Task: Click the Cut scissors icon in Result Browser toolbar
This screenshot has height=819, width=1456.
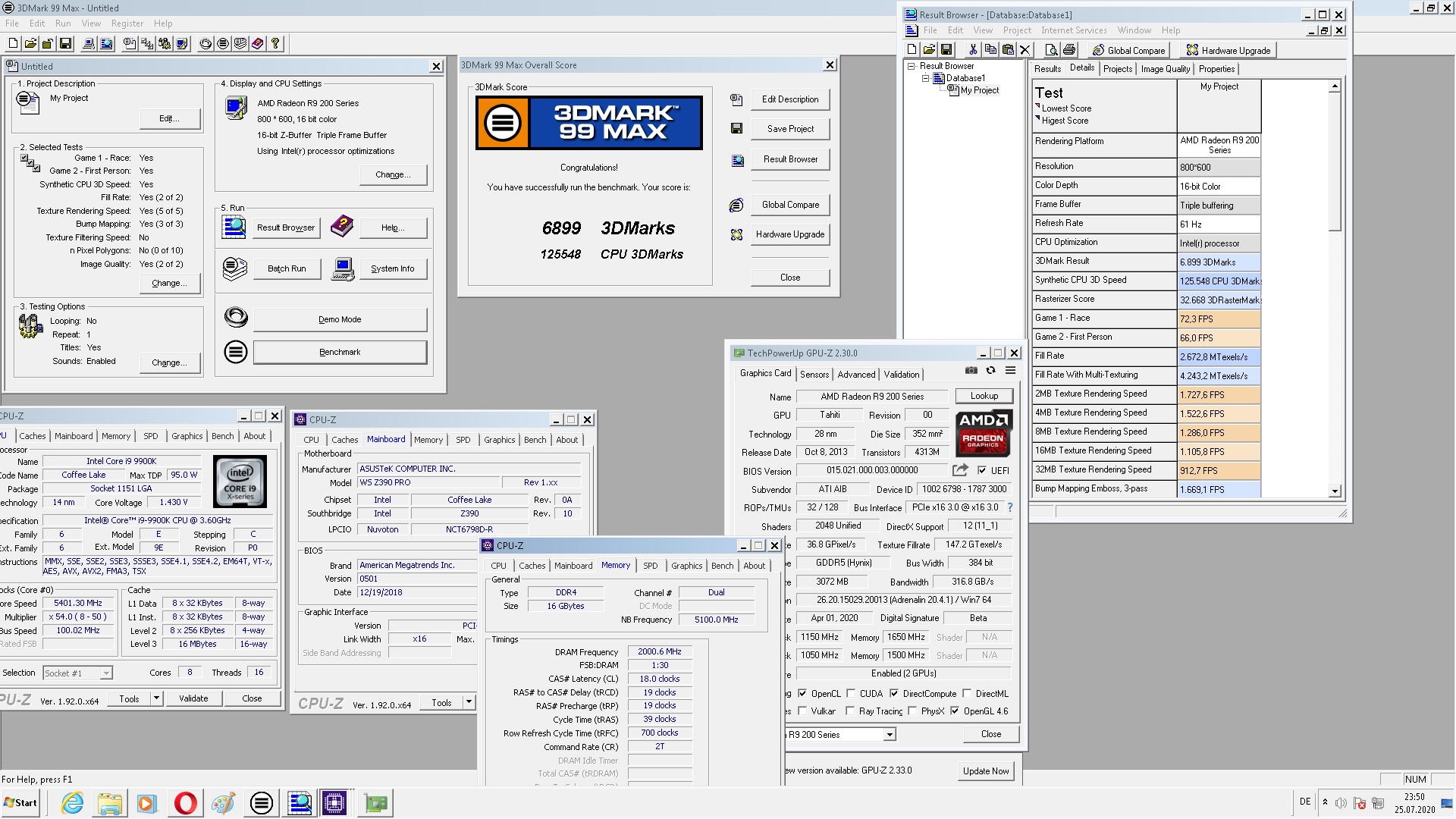Action: tap(973, 50)
